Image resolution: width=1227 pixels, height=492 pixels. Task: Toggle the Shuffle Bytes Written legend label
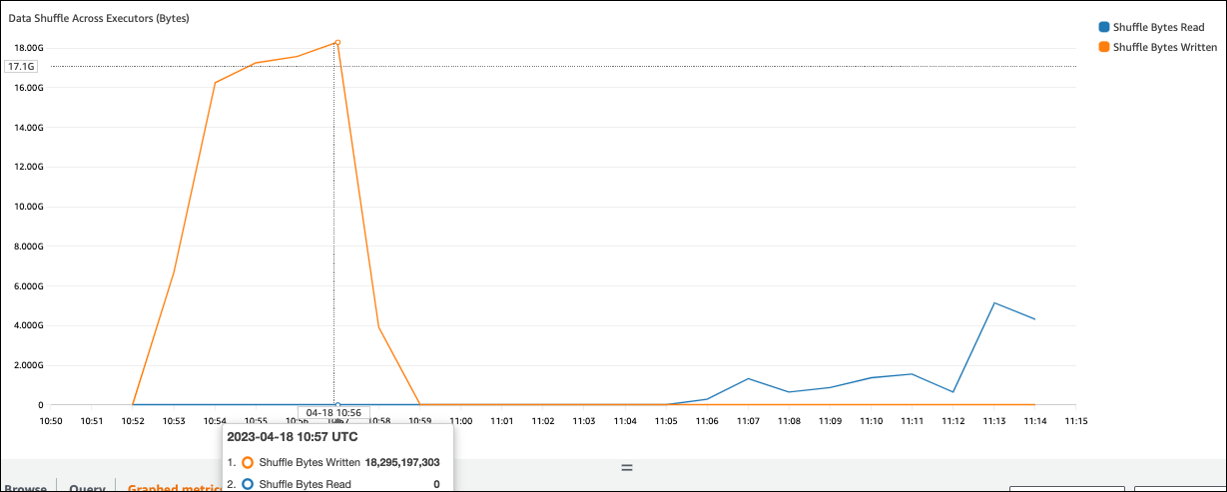1164,47
